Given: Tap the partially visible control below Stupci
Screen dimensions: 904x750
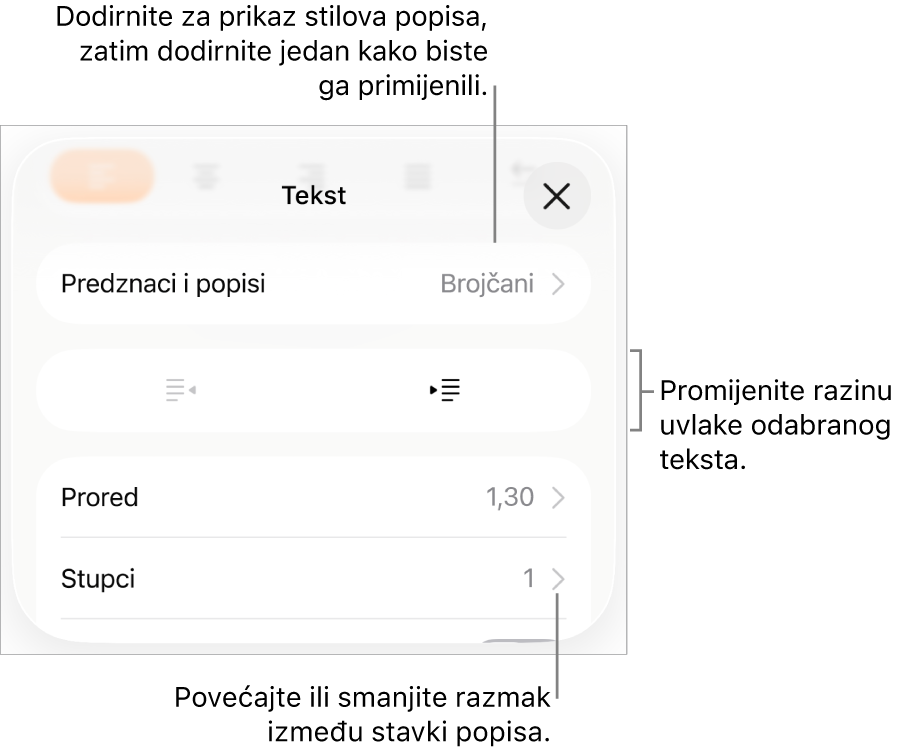Looking at the screenshot, I should coord(519,641).
